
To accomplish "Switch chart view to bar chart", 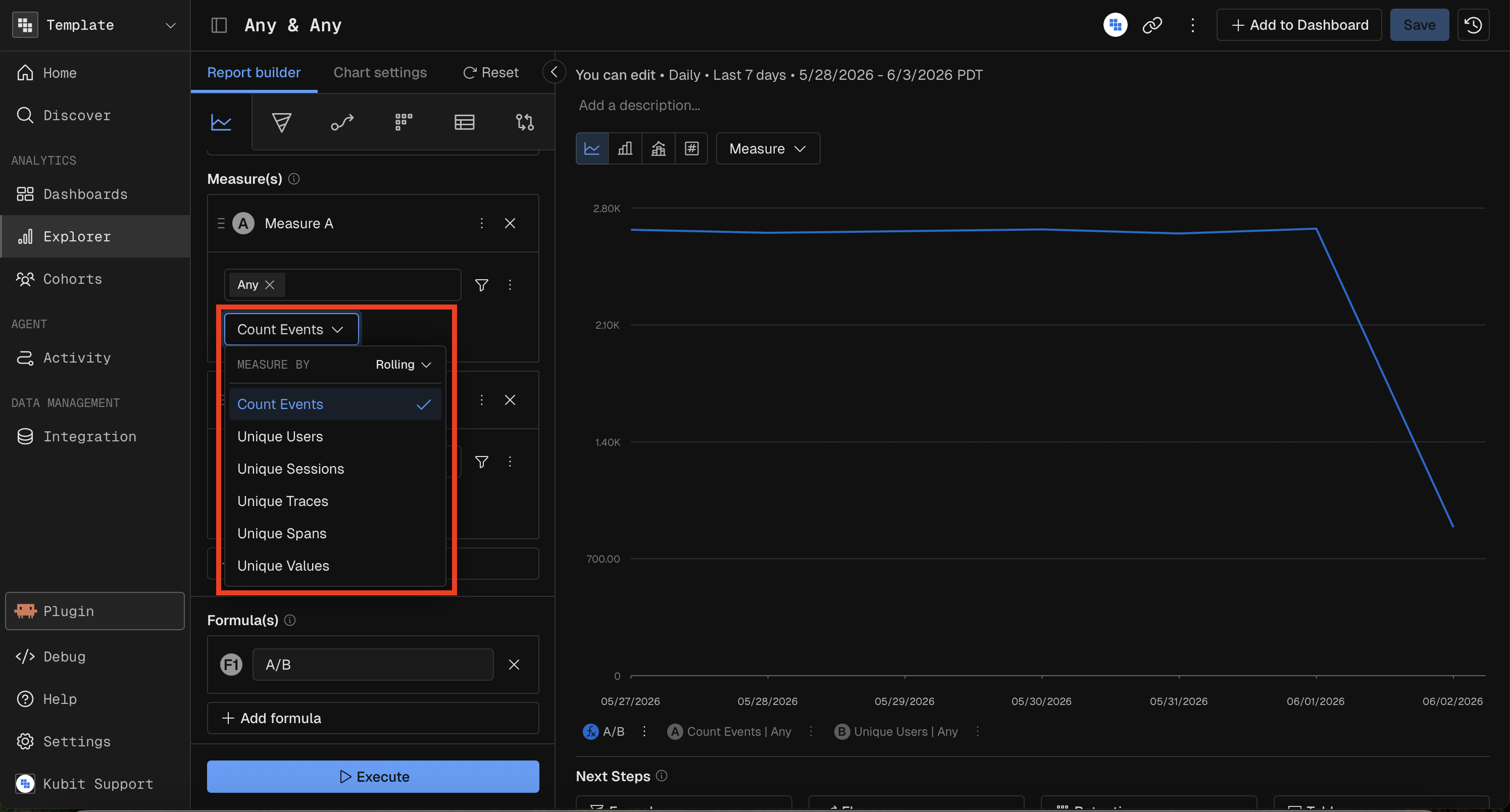I will (625, 148).
